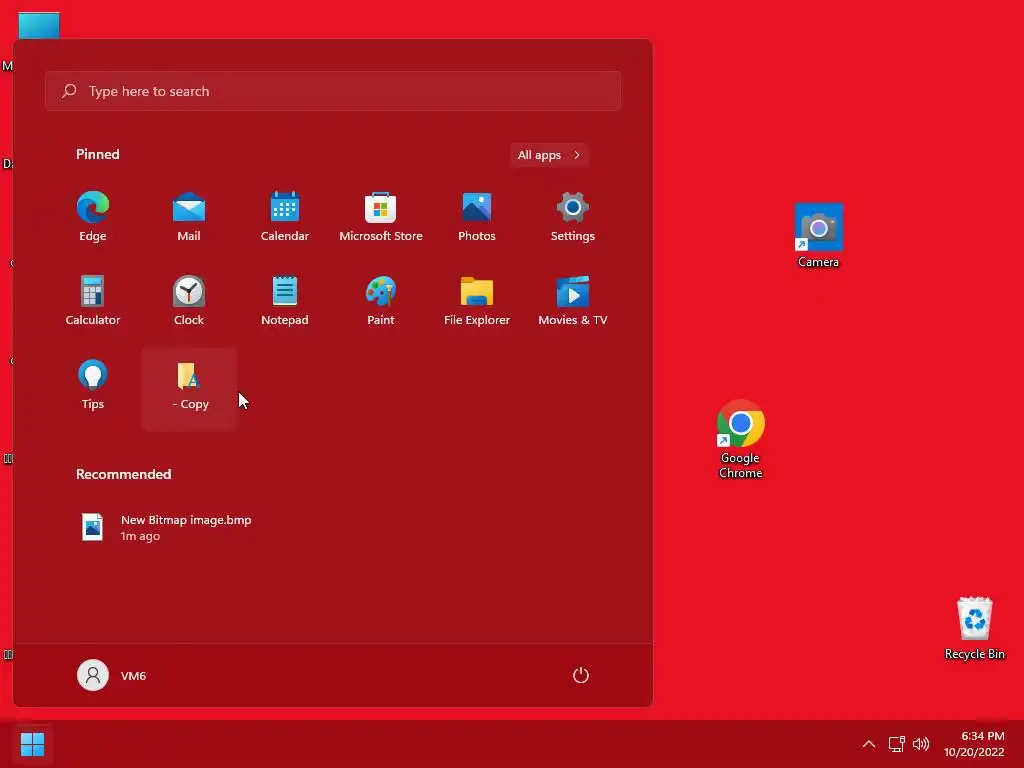1024x768 pixels.
Task: Show hidden system tray icons
Action: pyautogui.click(x=869, y=744)
